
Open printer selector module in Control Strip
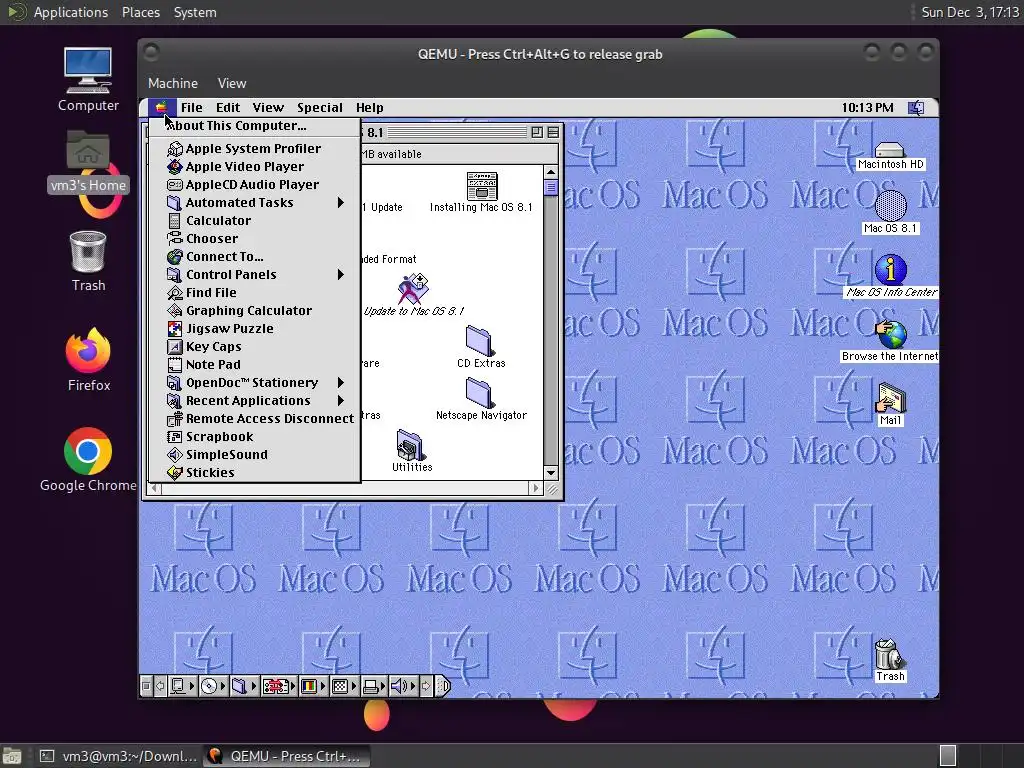click(374, 686)
